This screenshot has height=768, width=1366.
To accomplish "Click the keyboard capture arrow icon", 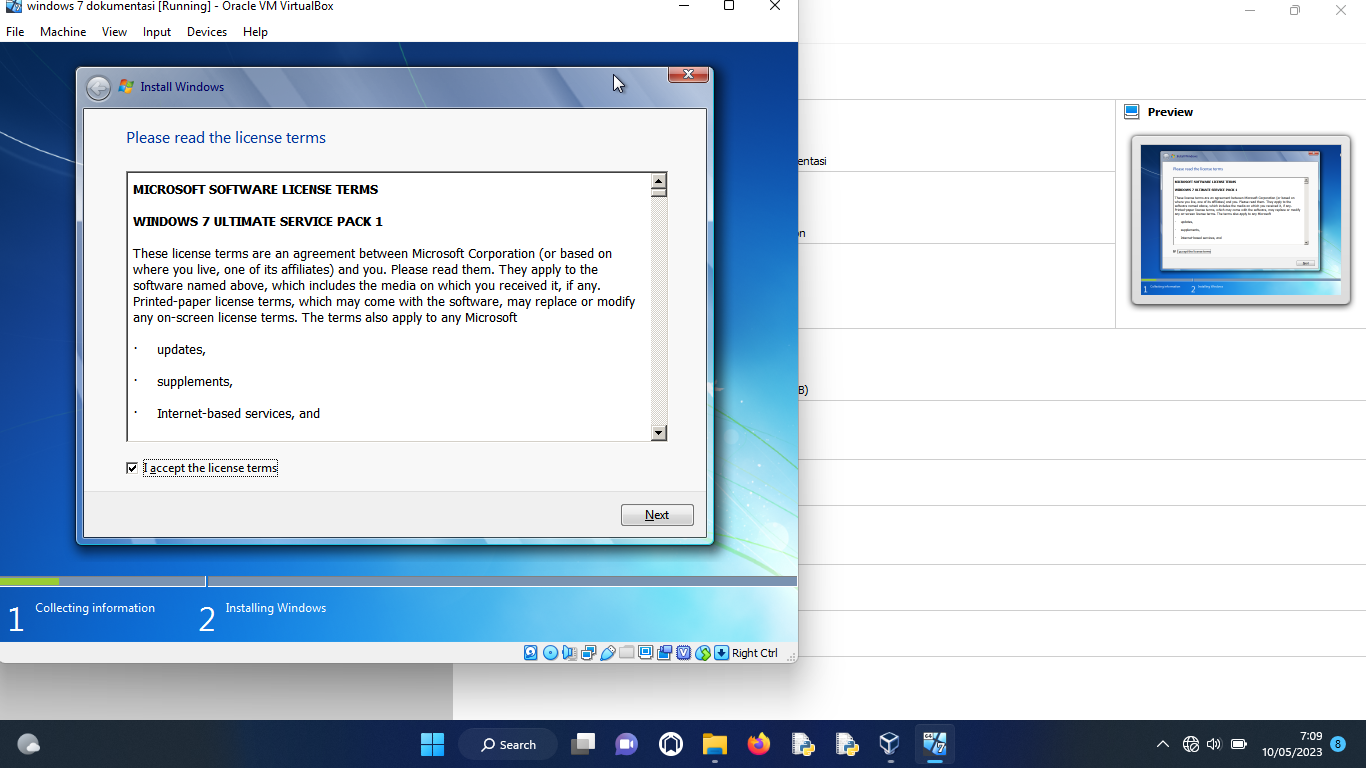I will 721,653.
